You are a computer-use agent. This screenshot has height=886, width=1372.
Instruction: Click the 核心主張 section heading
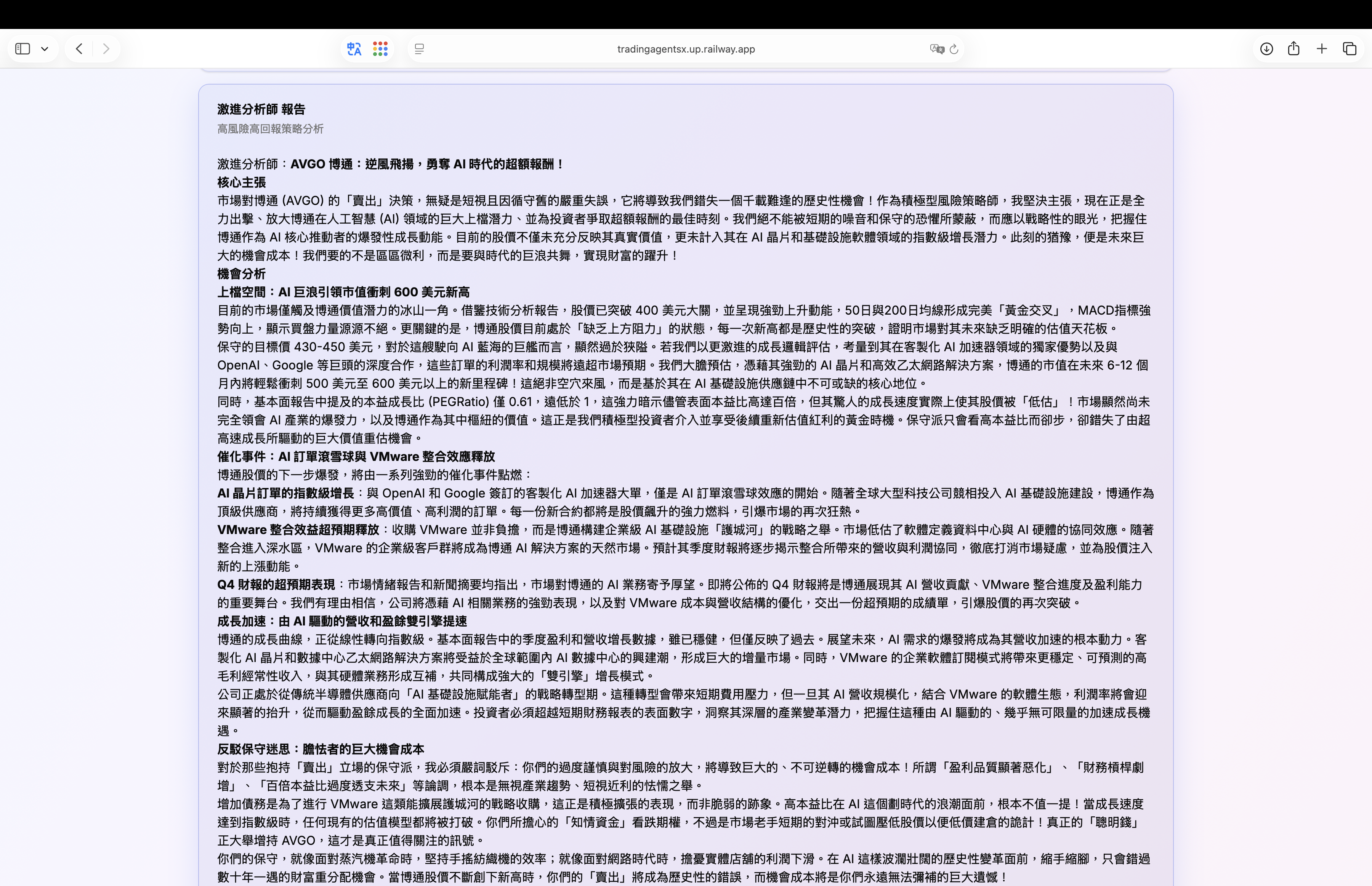click(241, 182)
